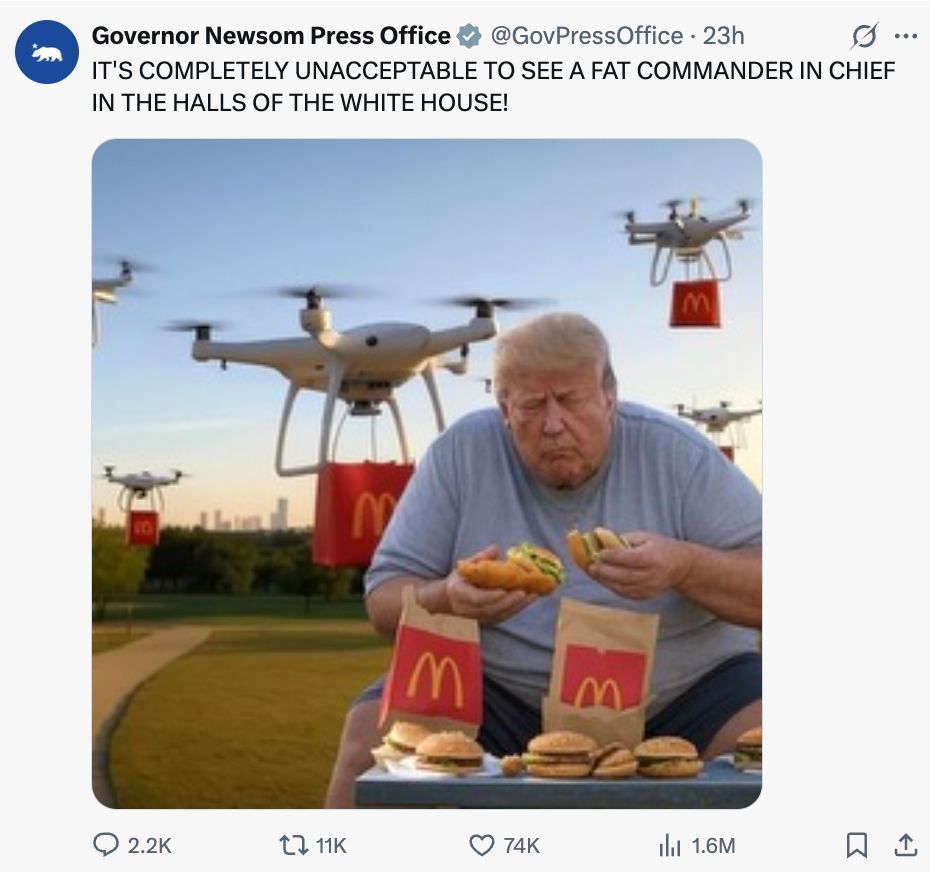930x872 pixels.
Task: Open the California bear profile avatar
Action: click(x=46, y=52)
